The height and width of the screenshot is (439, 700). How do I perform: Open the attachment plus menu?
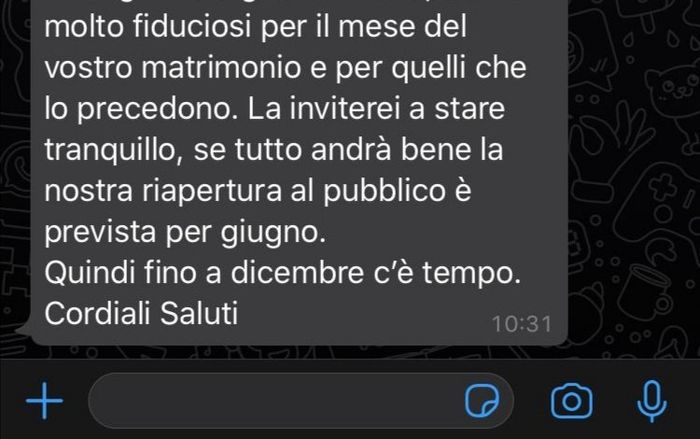coord(44,401)
